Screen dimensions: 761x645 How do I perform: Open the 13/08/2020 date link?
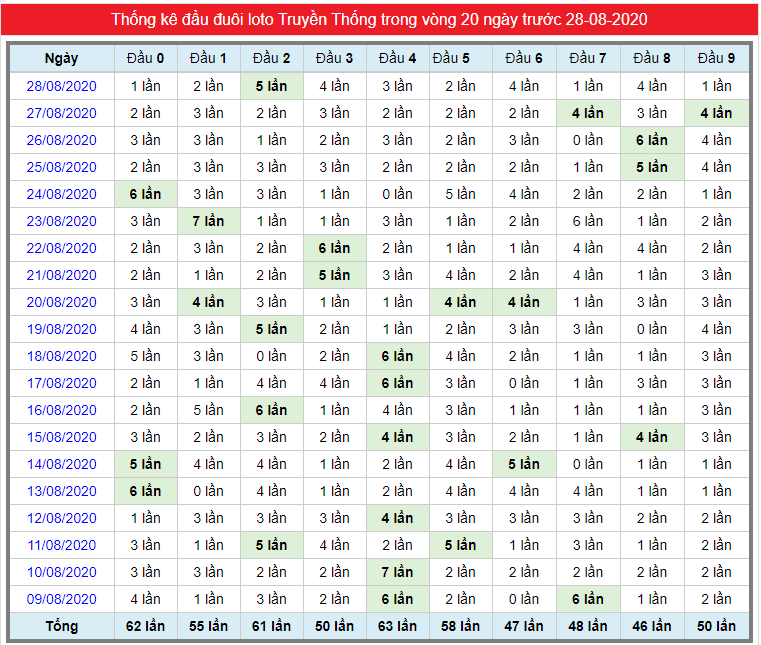[x=62, y=491]
